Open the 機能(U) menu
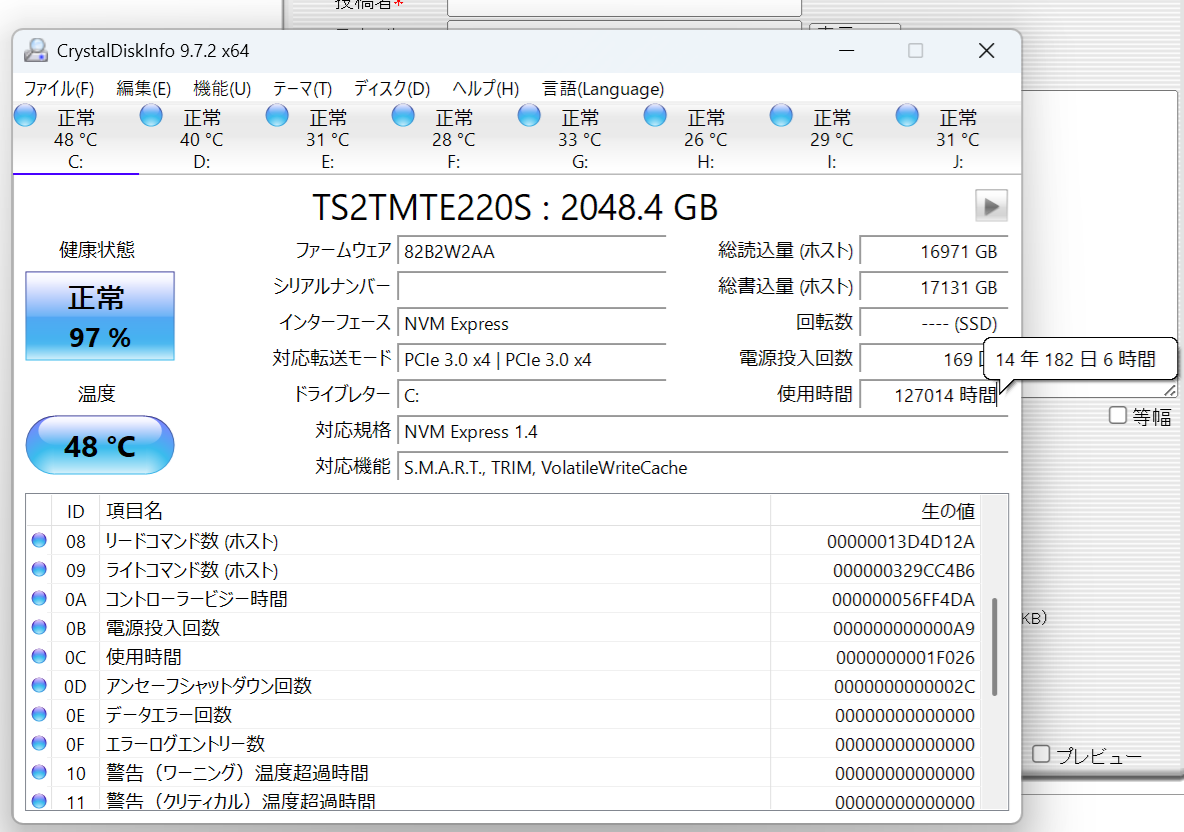This screenshot has height=832, width=1184. tap(222, 89)
